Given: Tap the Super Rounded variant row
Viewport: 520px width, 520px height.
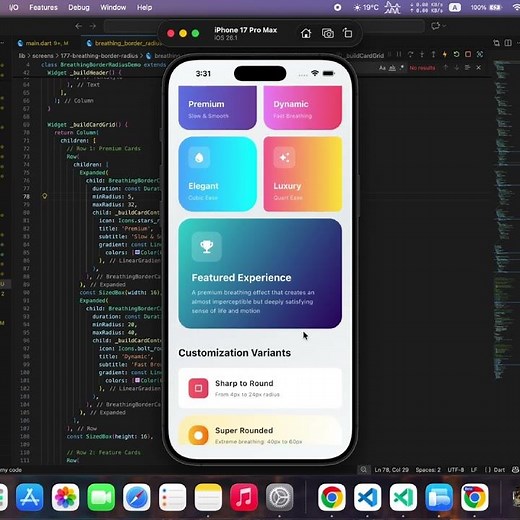Looking at the screenshot, I should (x=260, y=431).
